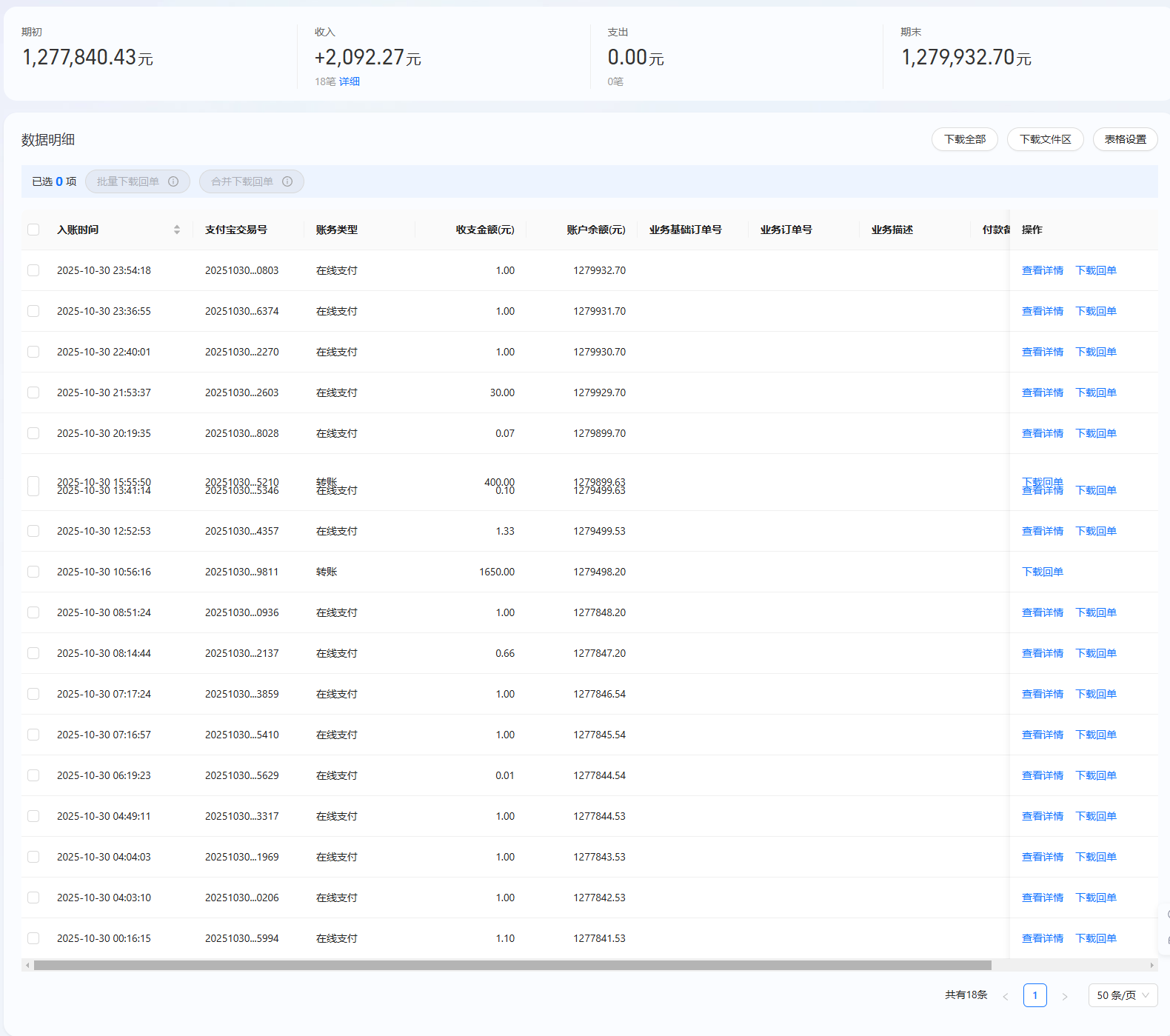1170x1036 pixels.
Task: Click the horizontal table scrollbar thumb
Action: (x=512, y=965)
